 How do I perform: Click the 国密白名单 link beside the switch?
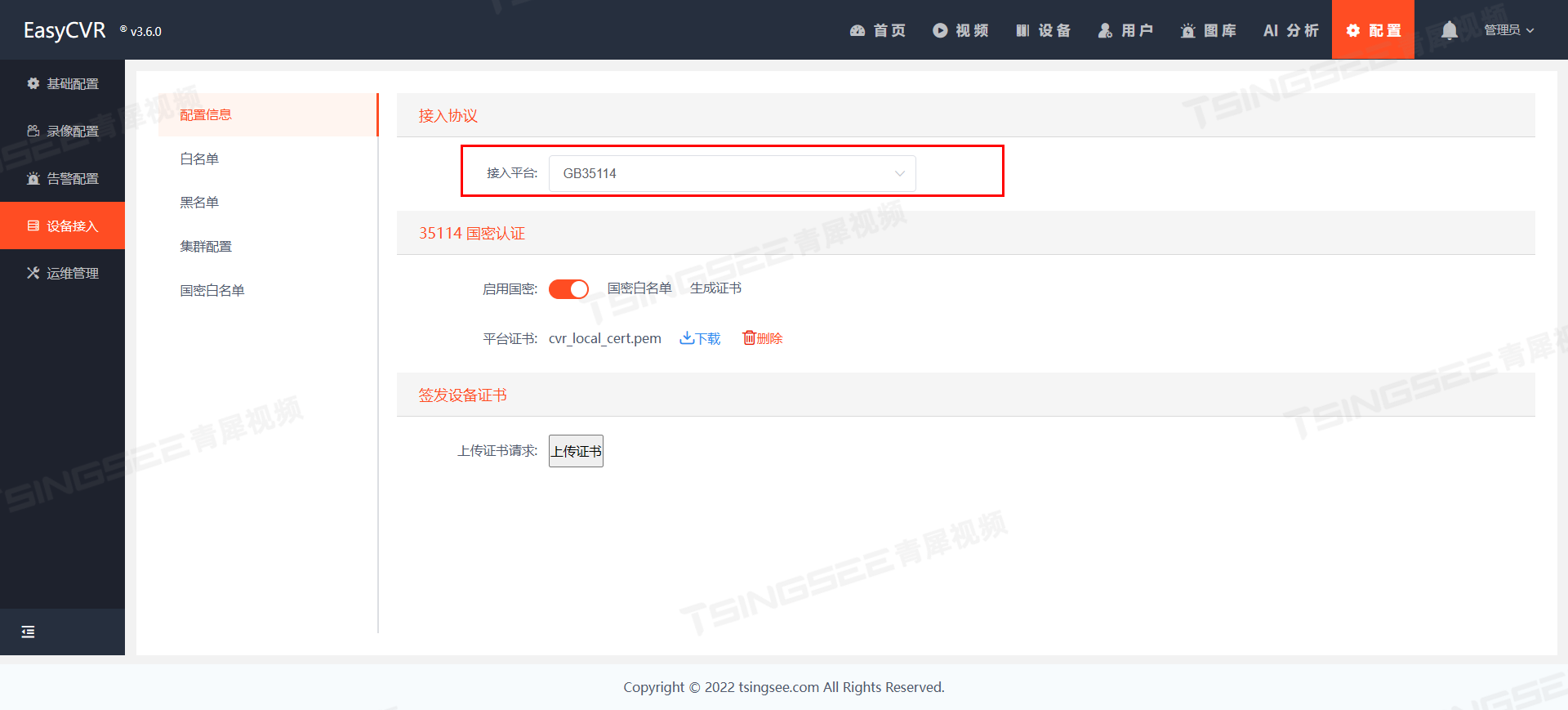[639, 288]
